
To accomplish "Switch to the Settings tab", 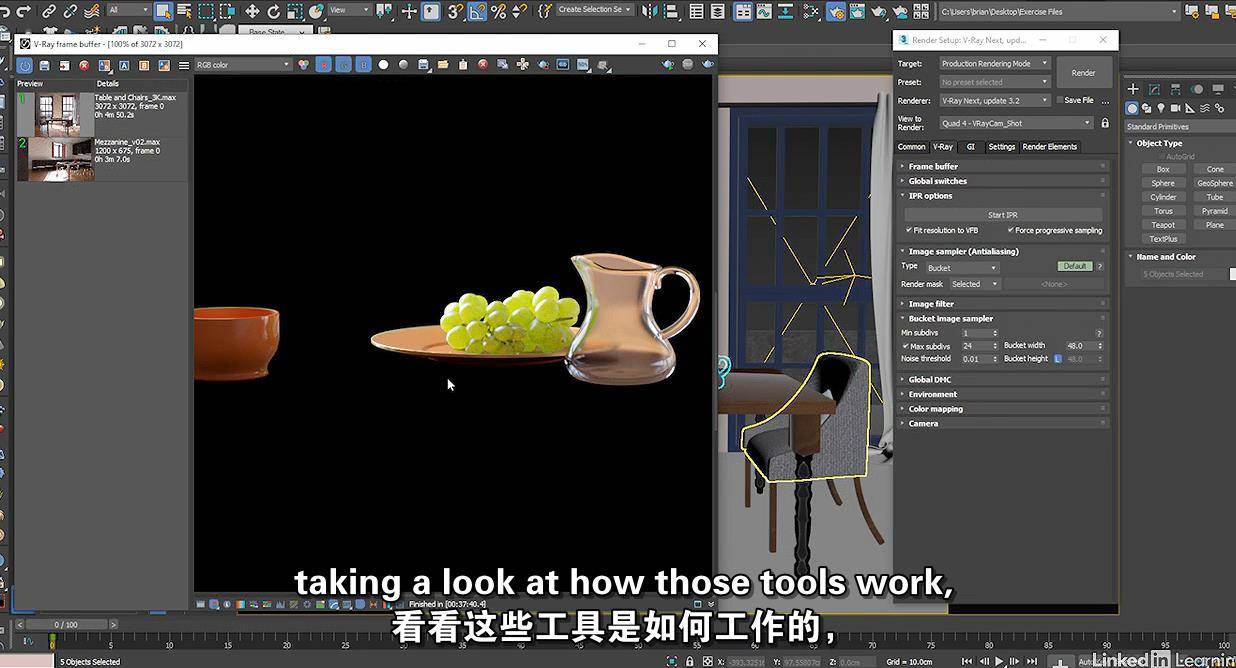I will click(1002, 146).
